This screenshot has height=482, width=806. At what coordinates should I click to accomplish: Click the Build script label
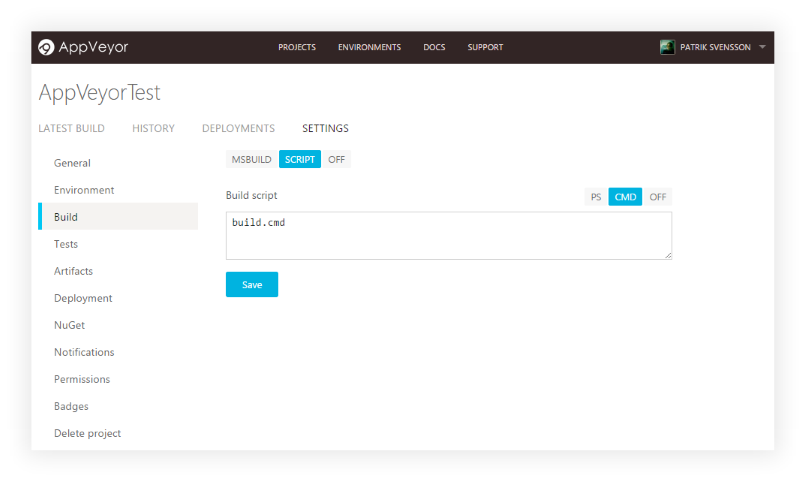coord(251,195)
